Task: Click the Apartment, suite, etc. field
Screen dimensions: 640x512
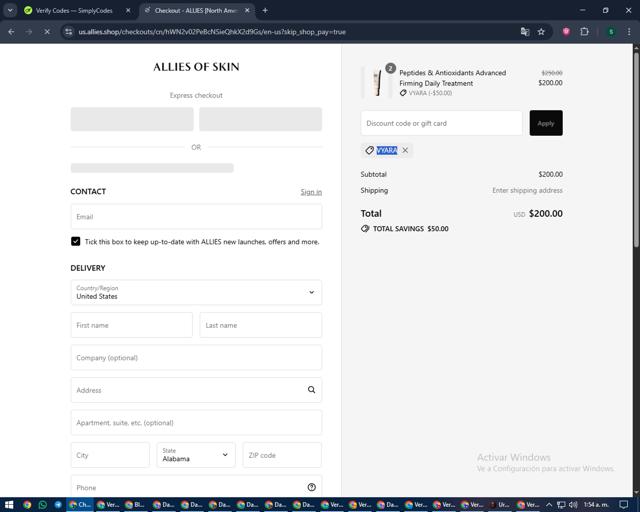Action: [x=196, y=423]
